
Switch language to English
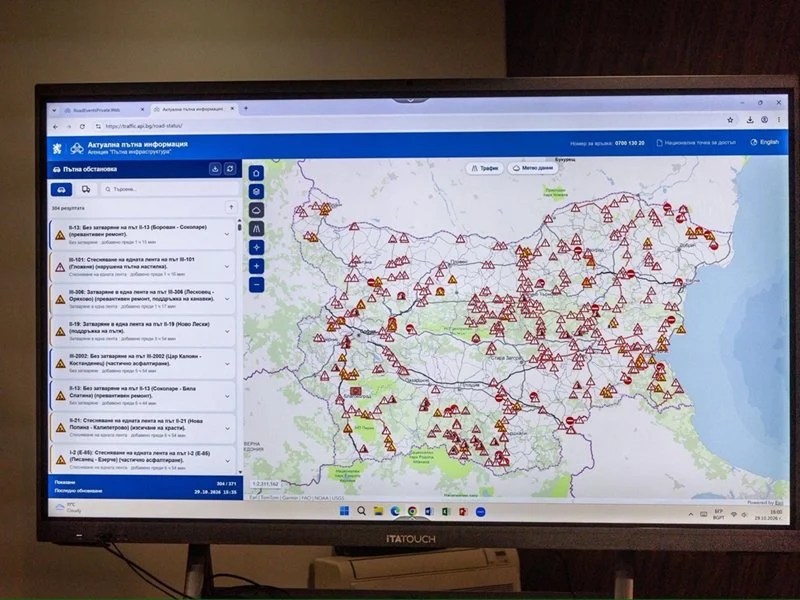pos(764,142)
